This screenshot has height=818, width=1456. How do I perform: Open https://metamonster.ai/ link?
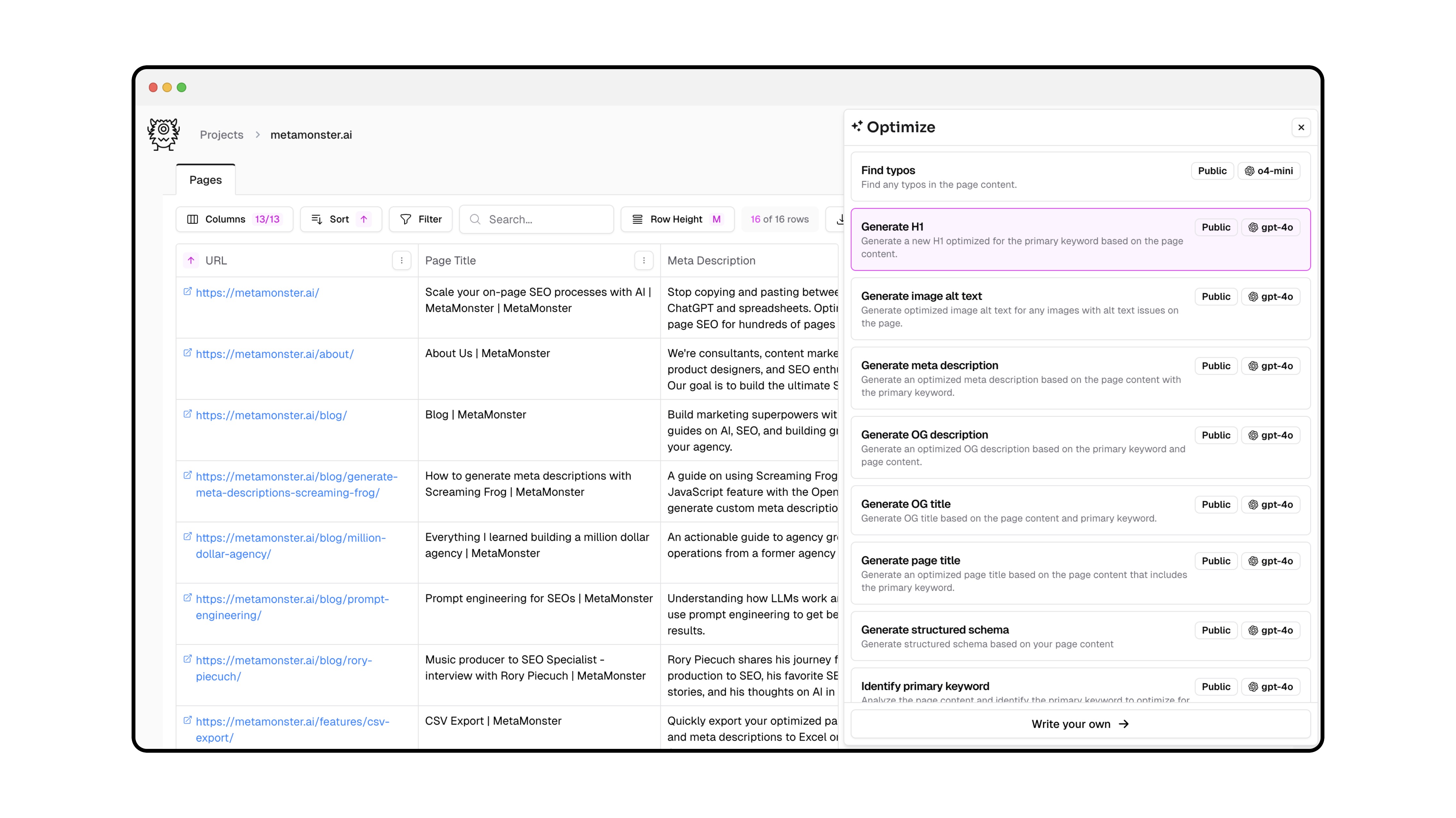coord(257,293)
